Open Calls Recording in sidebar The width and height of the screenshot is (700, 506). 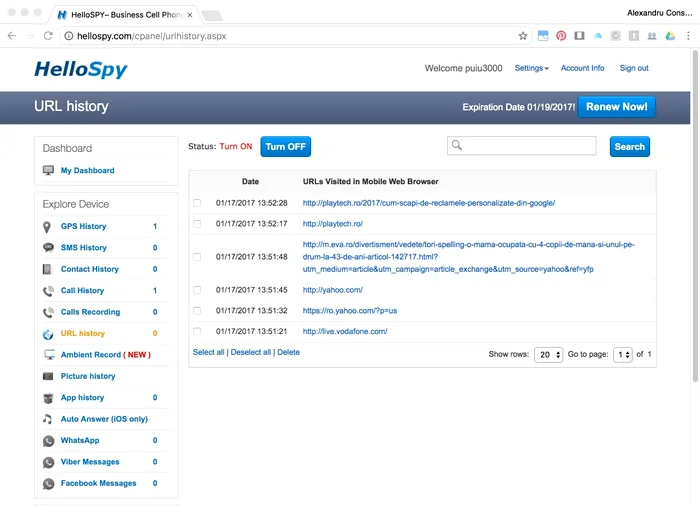pyautogui.click(x=91, y=312)
